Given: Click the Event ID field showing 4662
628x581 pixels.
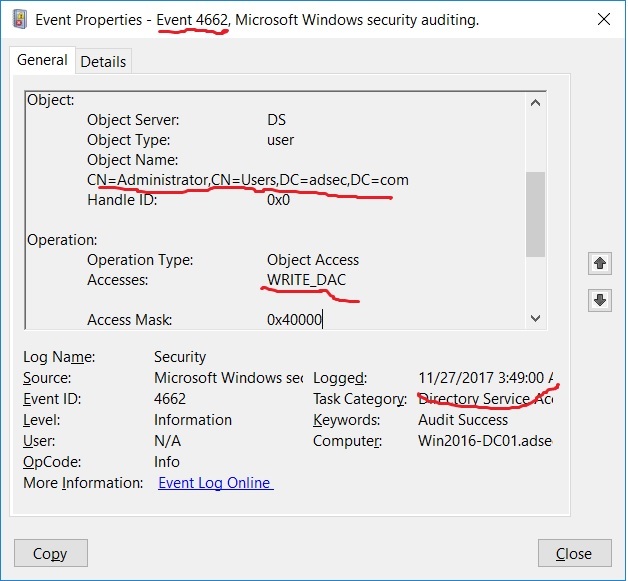Looking at the screenshot, I should [x=170, y=399].
